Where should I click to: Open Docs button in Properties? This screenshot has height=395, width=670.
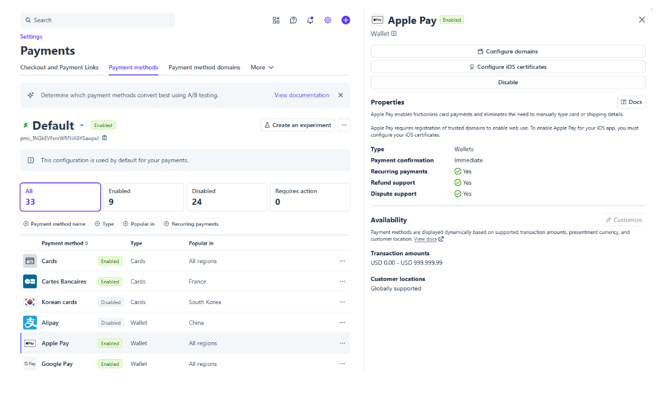pos(632,102)
